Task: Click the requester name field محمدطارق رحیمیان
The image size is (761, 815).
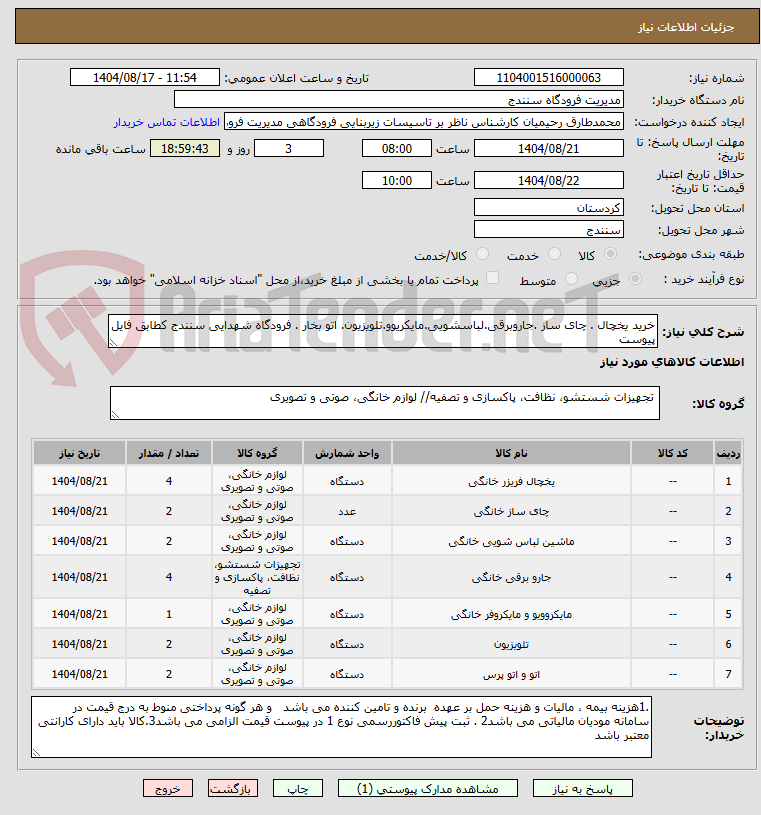Action: point(424,122)
